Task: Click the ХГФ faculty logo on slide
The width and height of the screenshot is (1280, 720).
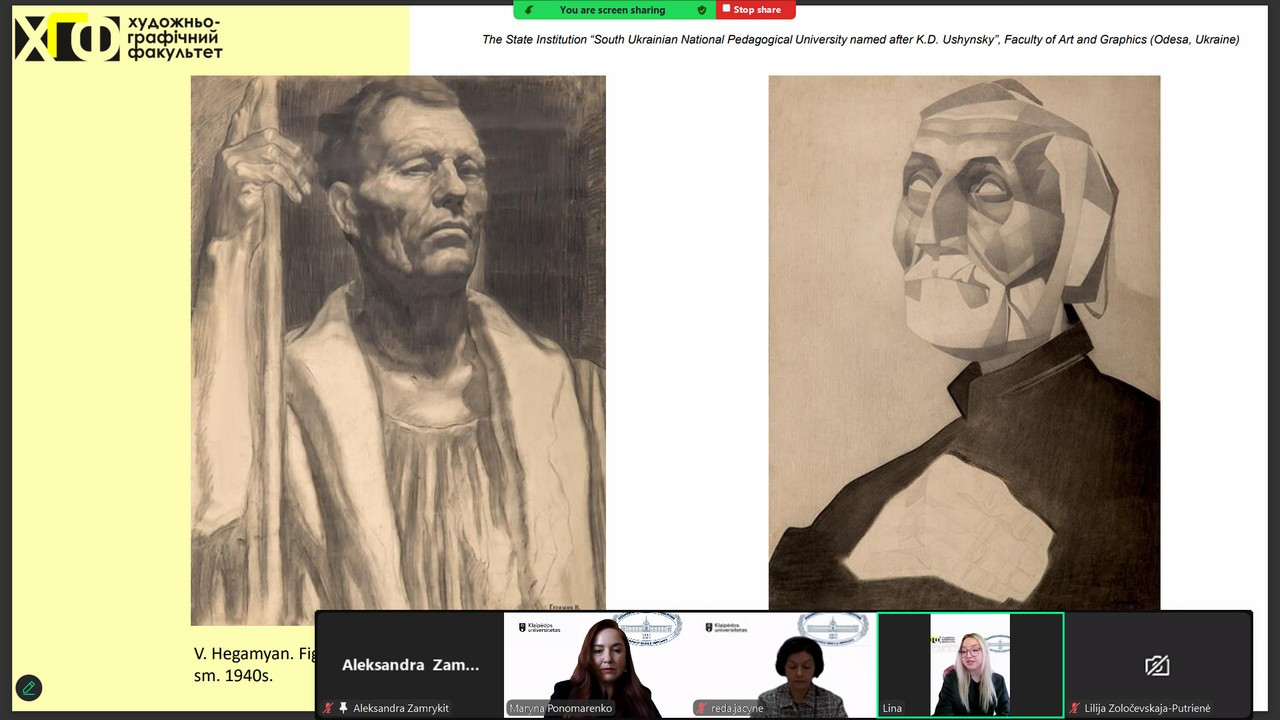Action: point(118,38)
